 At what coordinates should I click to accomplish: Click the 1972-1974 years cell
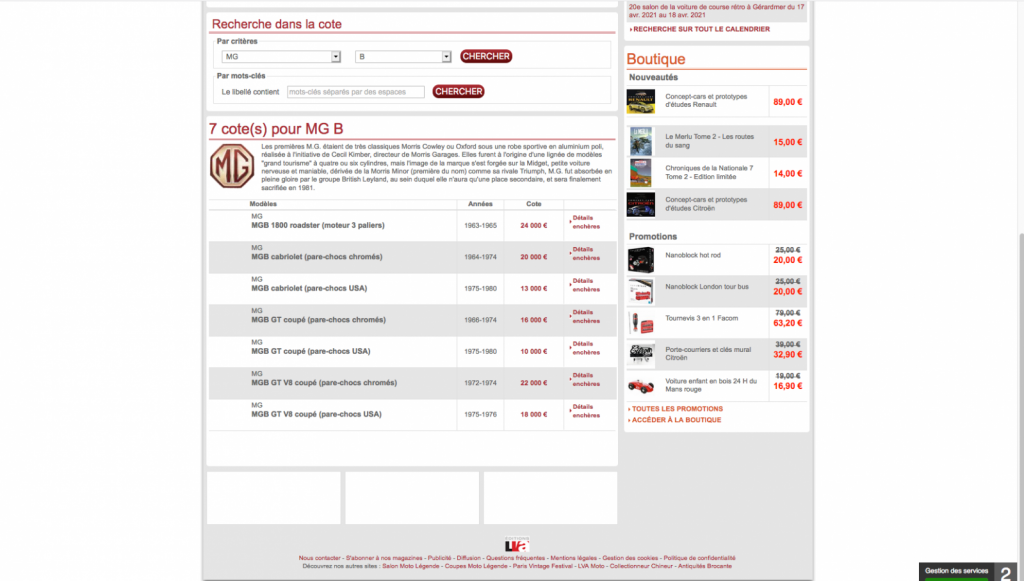point(480,383)
